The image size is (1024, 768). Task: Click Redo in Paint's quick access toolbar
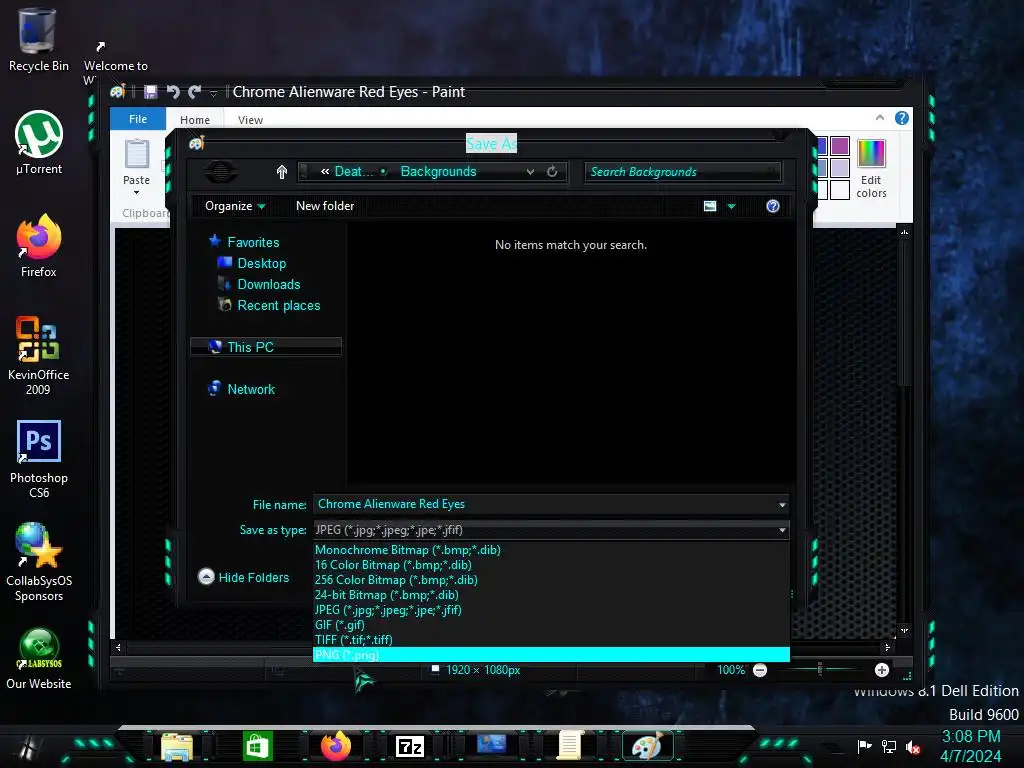[x=194, y=92]
